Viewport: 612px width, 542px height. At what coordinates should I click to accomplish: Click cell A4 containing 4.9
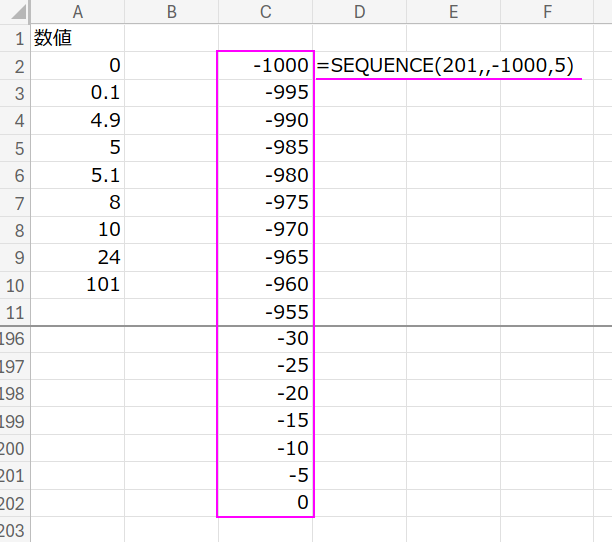coord(76,120)
